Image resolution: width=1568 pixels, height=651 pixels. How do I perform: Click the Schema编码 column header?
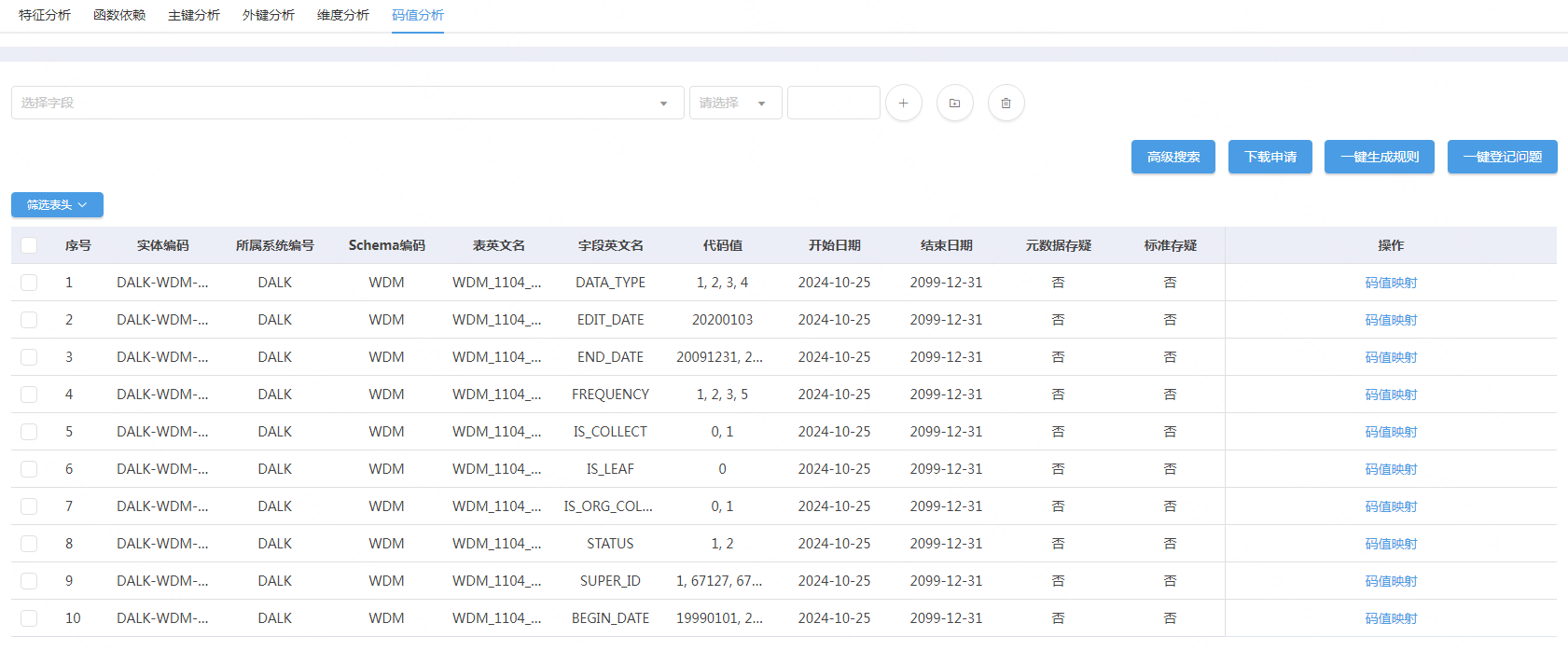[x=387, y=245]
